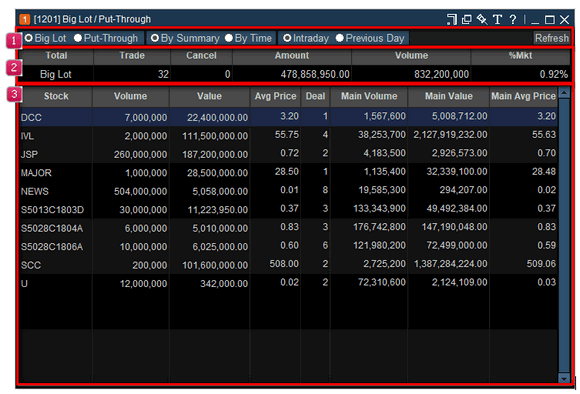
Task: Click main volume 133,343,900
Action: tap(379, 209)
